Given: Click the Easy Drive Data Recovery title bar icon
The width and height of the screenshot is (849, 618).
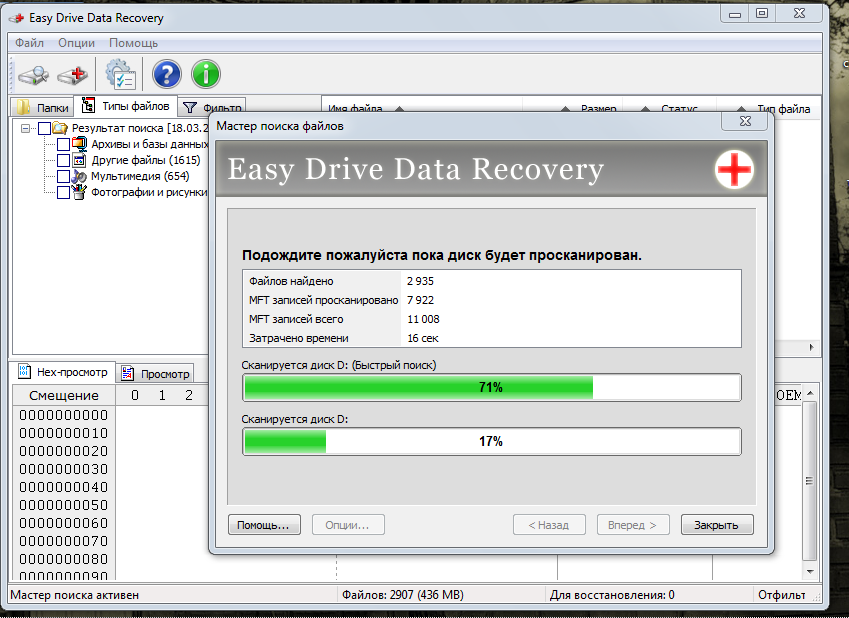Looking at the screenshot, I should tap(17, 18).
